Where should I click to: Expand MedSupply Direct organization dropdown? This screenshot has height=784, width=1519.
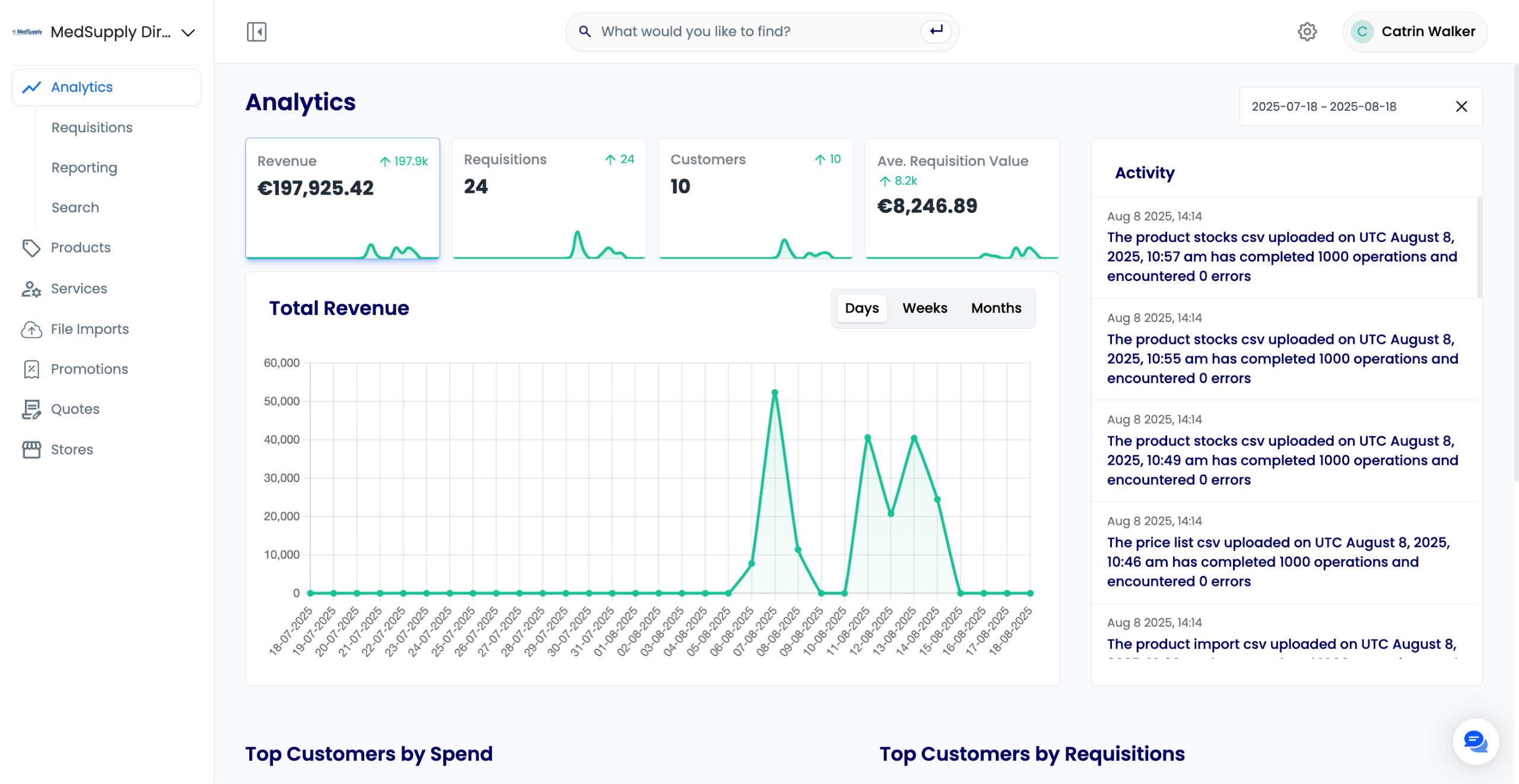tap(188, 33)
